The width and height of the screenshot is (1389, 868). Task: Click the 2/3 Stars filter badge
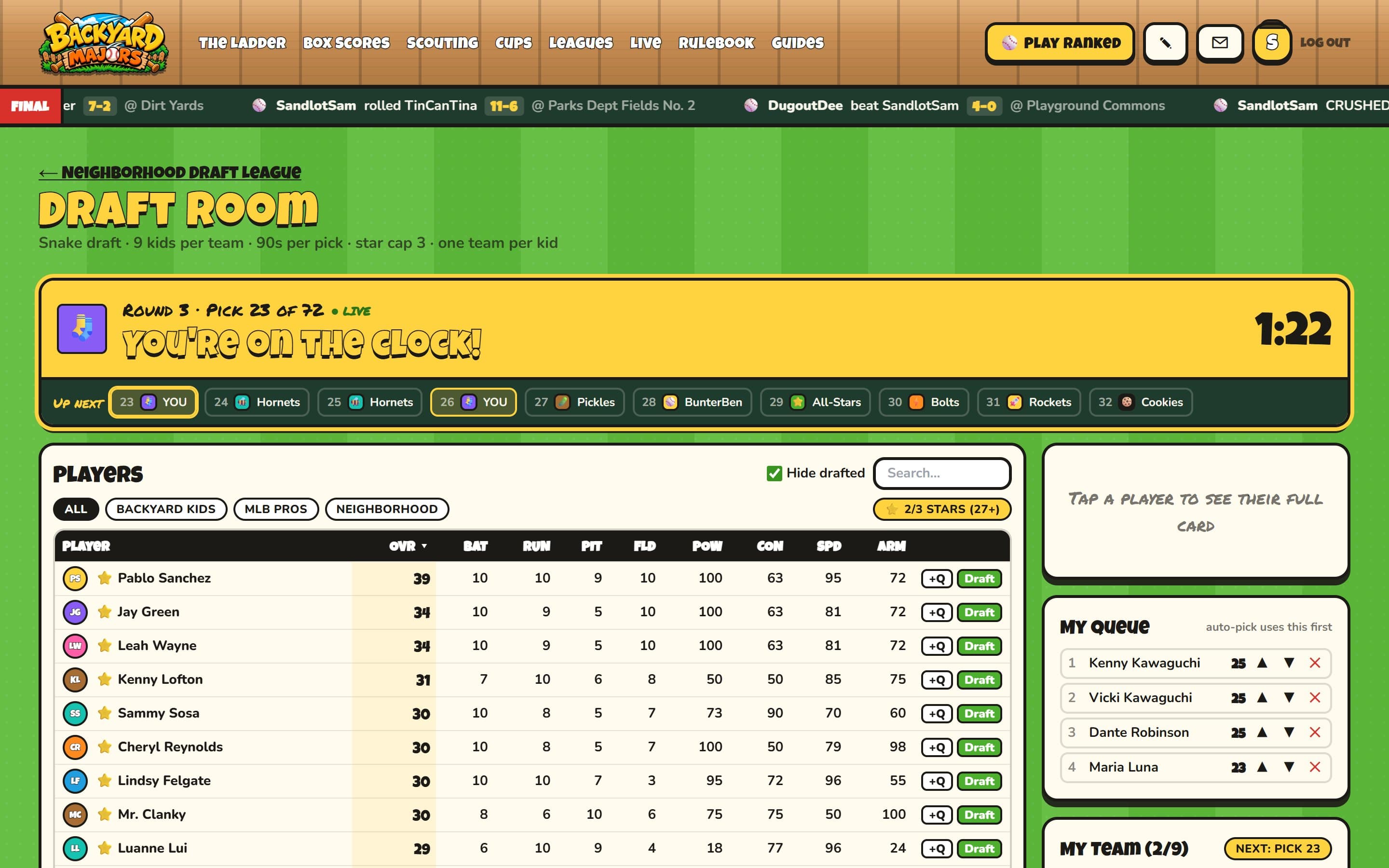coord(942,509)
